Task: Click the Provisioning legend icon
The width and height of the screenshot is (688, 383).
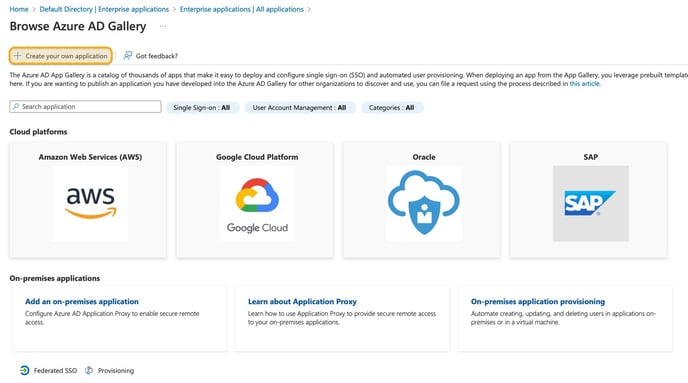Action: point(89,371)
